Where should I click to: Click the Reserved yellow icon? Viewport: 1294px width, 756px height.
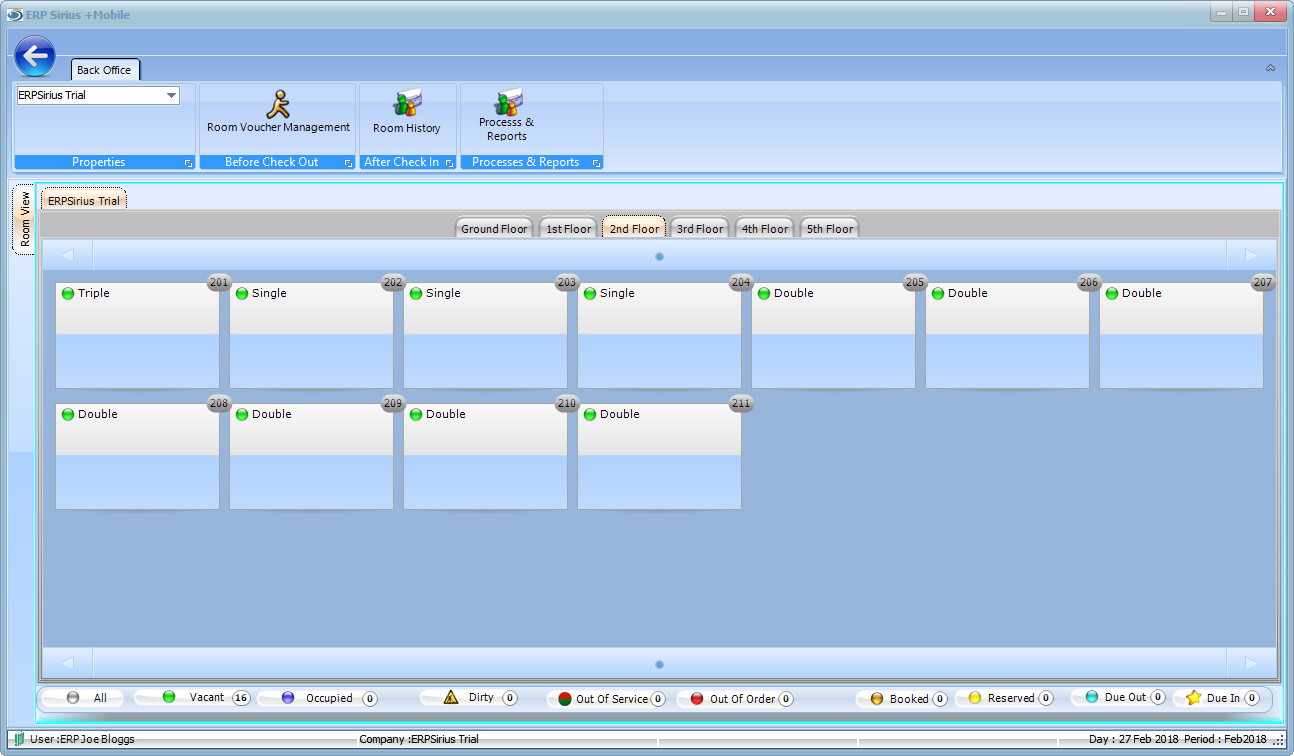point(975,698)
